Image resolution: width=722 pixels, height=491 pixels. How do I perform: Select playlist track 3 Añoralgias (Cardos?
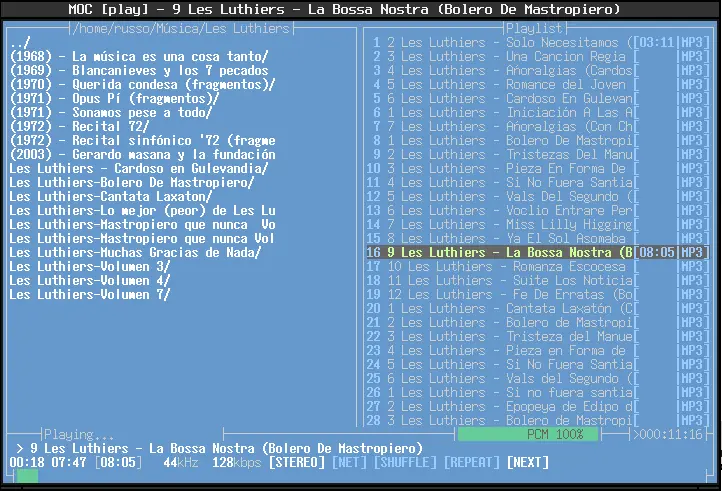(537, 70)
